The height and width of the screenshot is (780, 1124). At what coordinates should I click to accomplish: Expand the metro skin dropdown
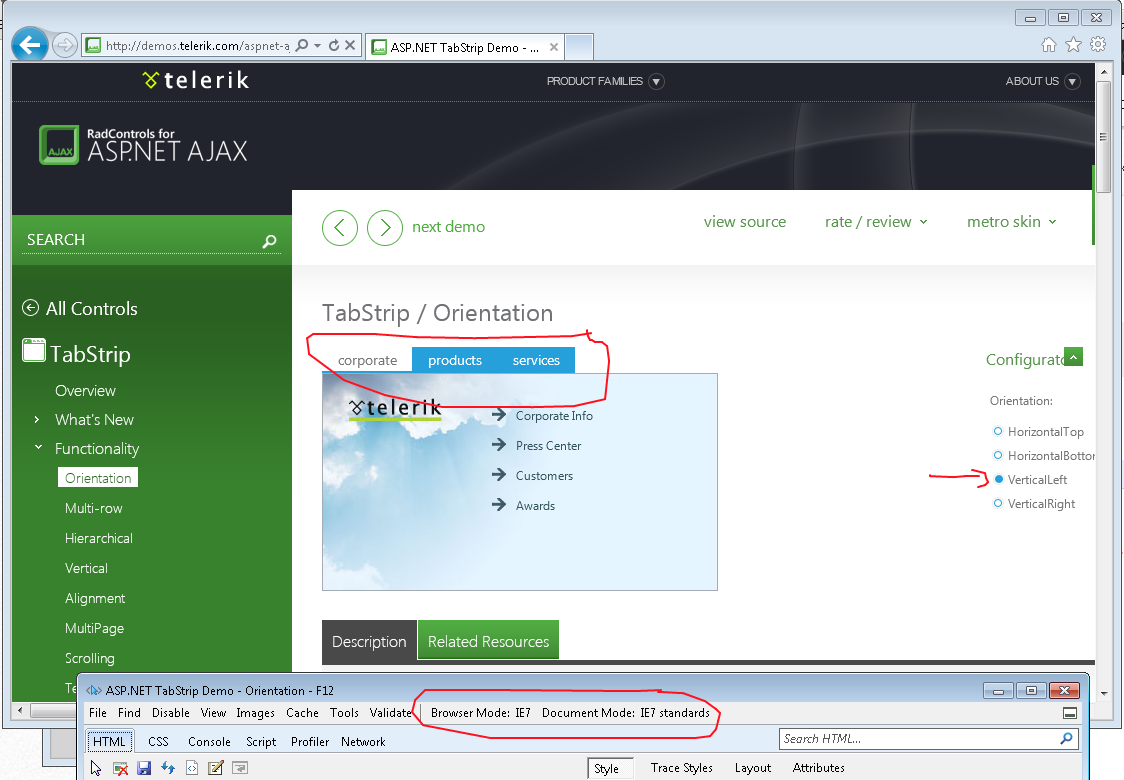(1011, 222)
